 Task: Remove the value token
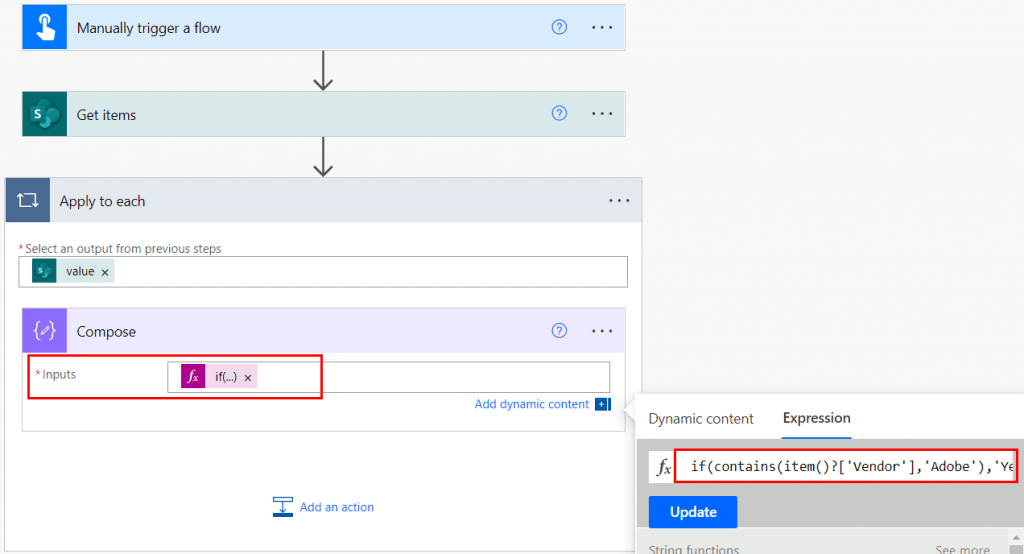coord(104,272)
